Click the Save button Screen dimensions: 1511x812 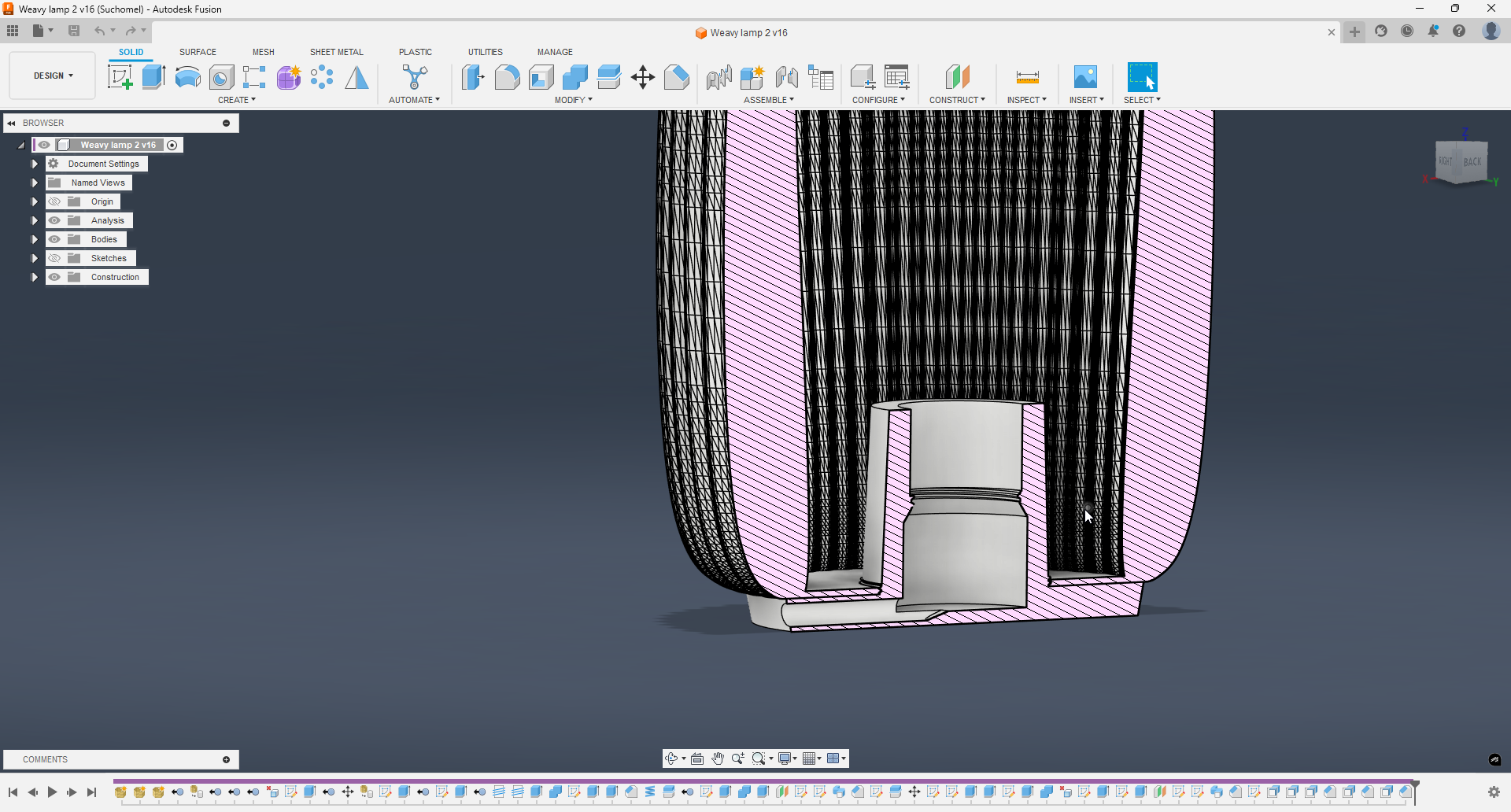click(x=74, y=31)
